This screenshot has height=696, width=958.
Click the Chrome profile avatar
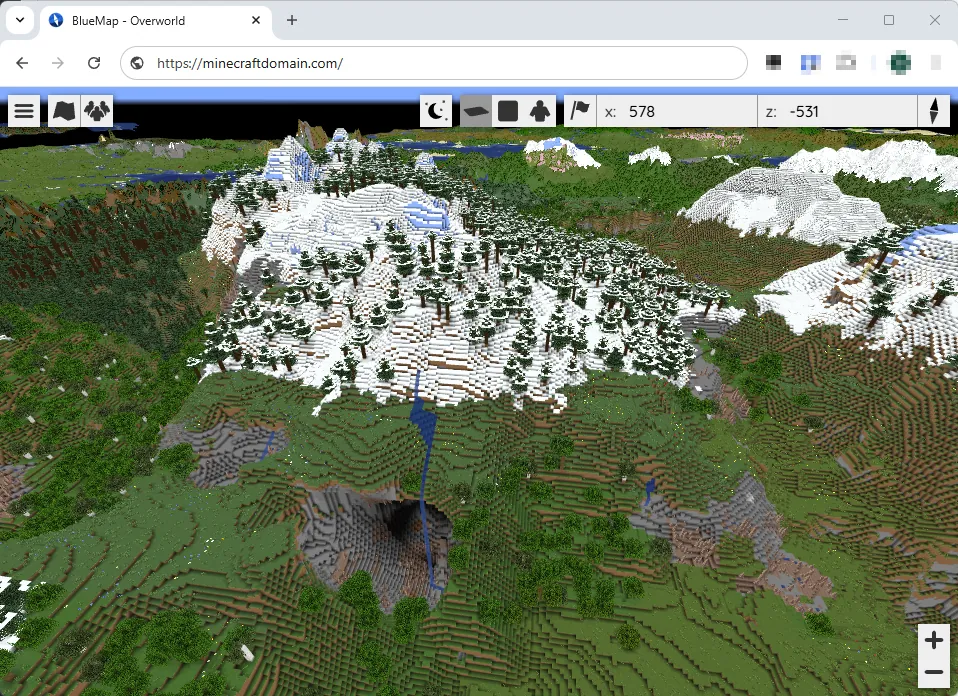pyautogui.click(x=899, y=62)
